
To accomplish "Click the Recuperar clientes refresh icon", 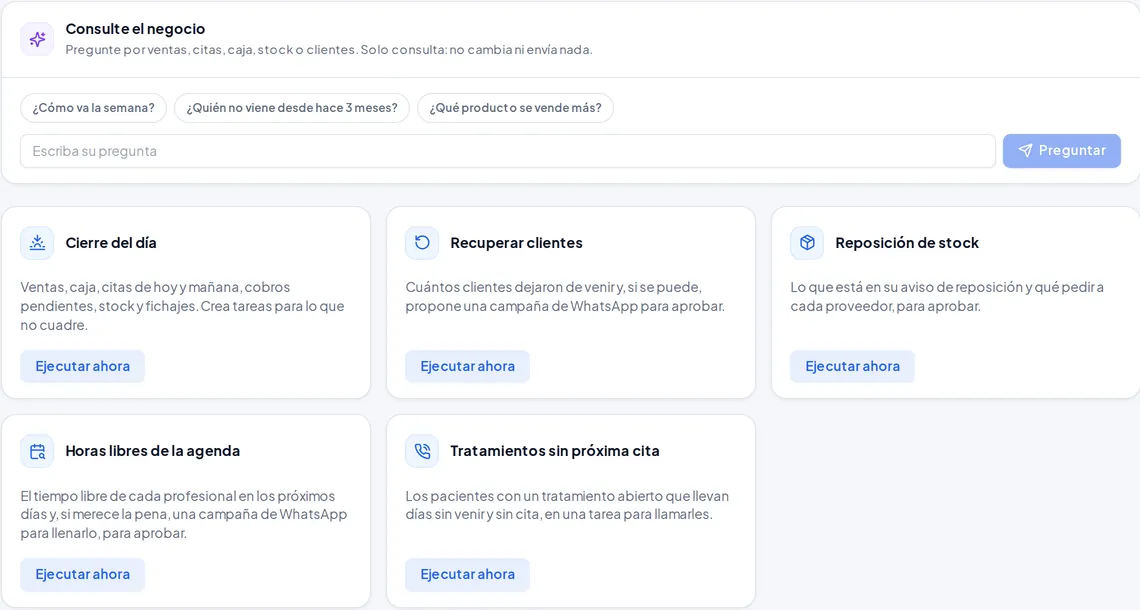I will pos(422,243).
